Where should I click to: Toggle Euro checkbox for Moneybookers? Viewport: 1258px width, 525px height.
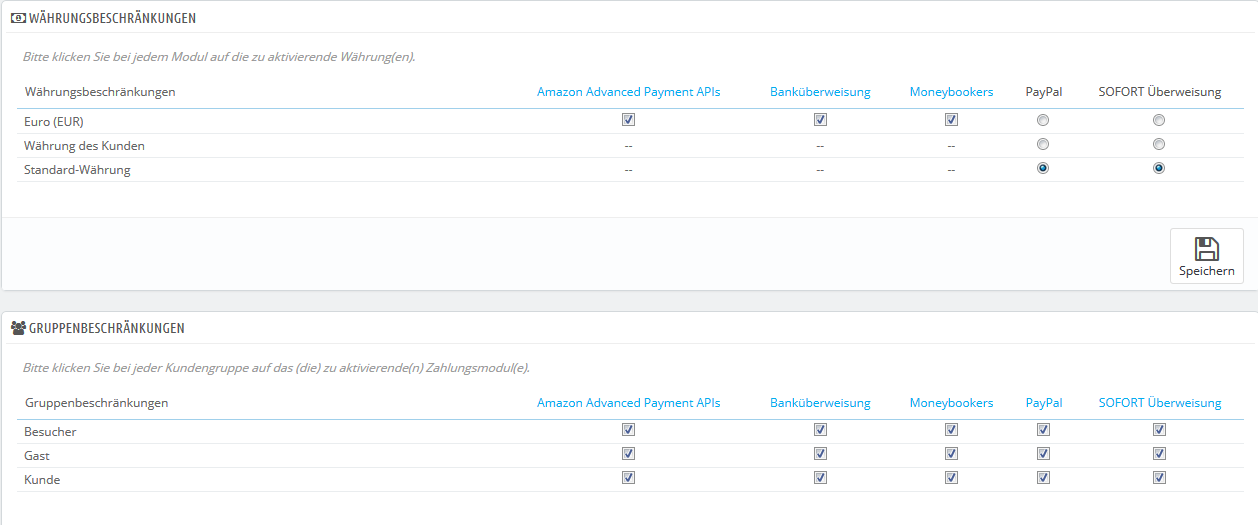[x=951, y=120]
